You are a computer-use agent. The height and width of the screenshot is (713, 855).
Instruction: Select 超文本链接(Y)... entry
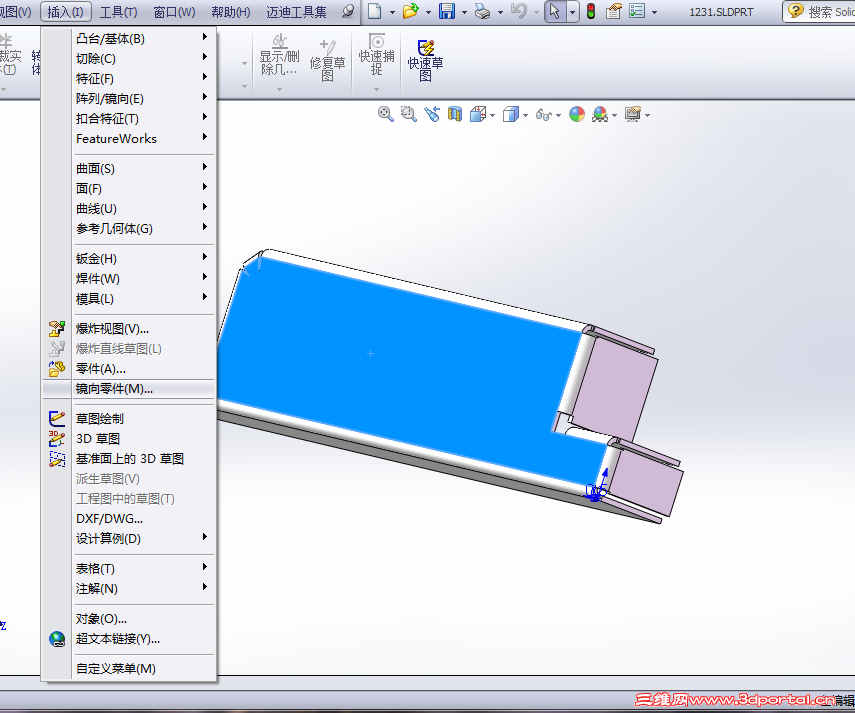[129, 638]
